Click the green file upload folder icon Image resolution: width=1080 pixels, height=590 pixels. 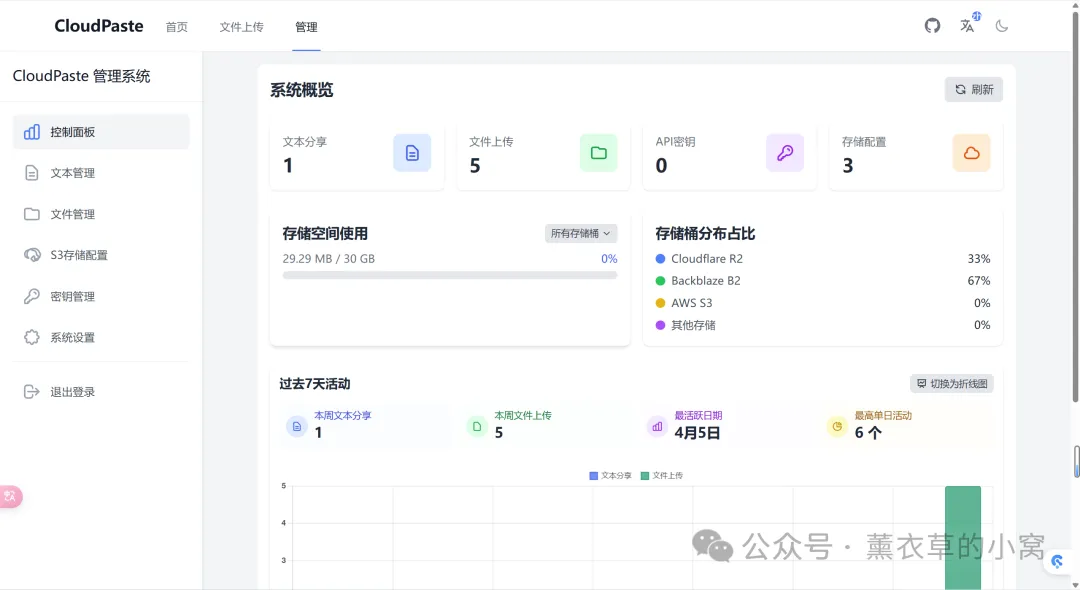tap(598, 153)
